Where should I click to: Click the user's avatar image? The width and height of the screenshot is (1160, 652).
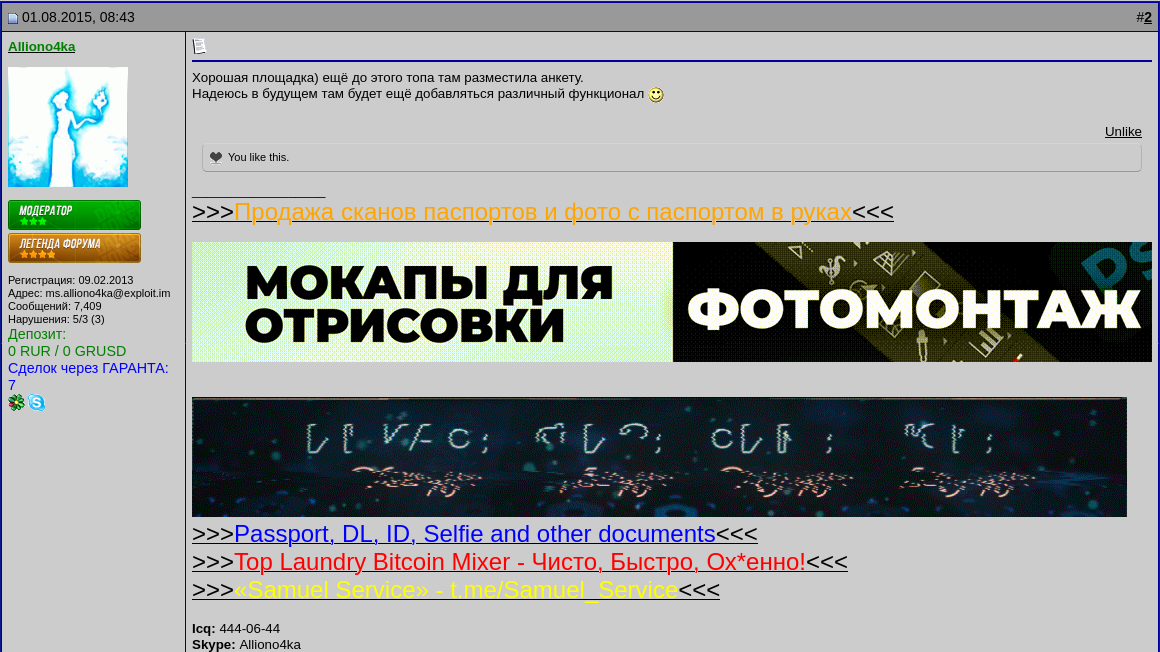point(67,126)
